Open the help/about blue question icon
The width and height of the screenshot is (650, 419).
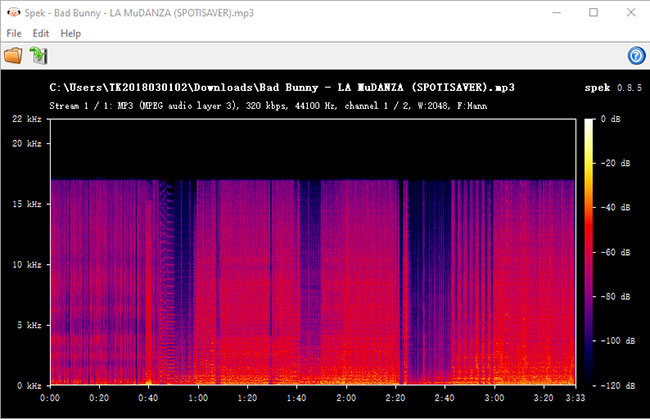tap(636, 56)
